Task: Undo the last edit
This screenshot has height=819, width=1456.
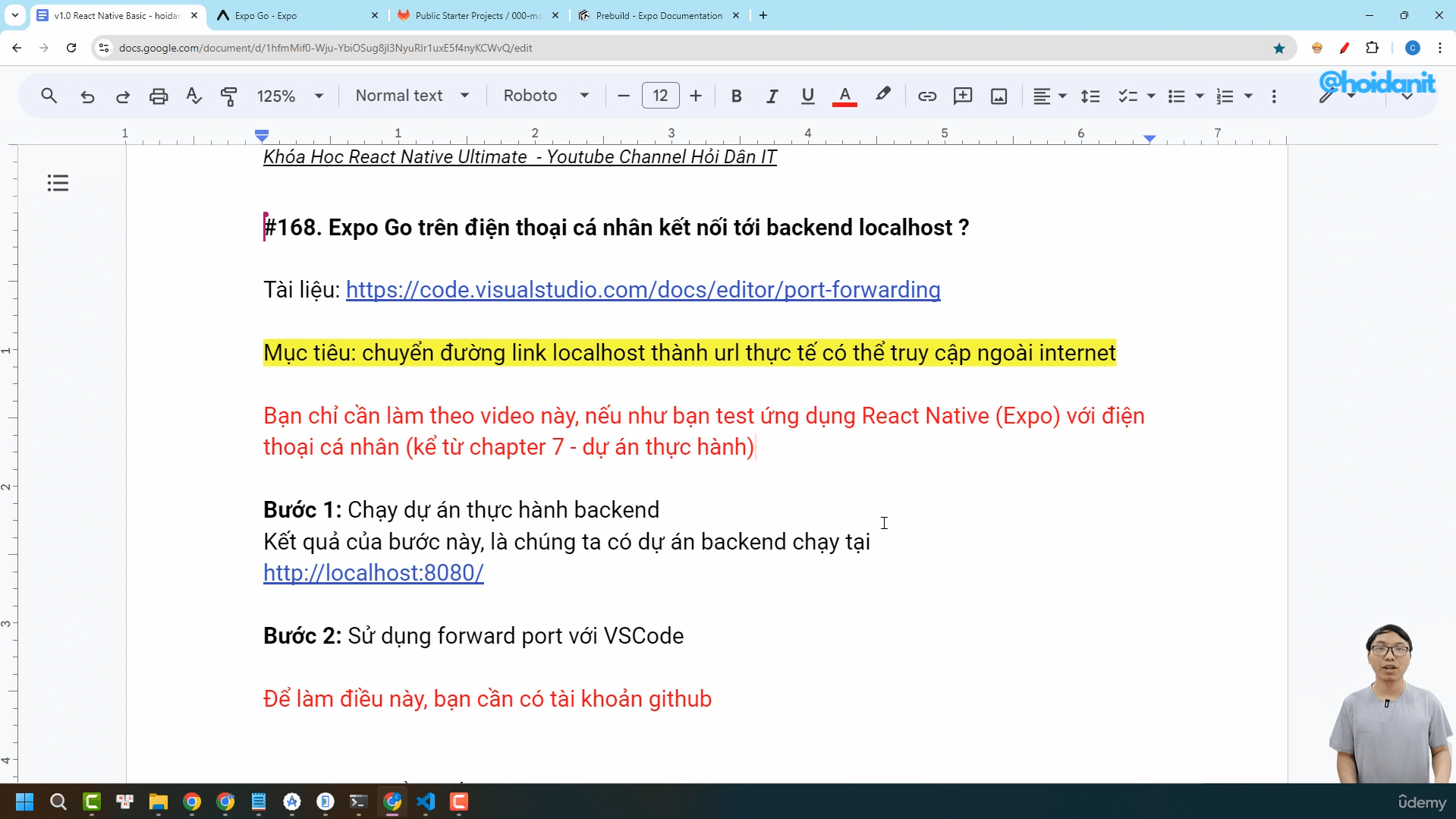Action: (87, 96)
